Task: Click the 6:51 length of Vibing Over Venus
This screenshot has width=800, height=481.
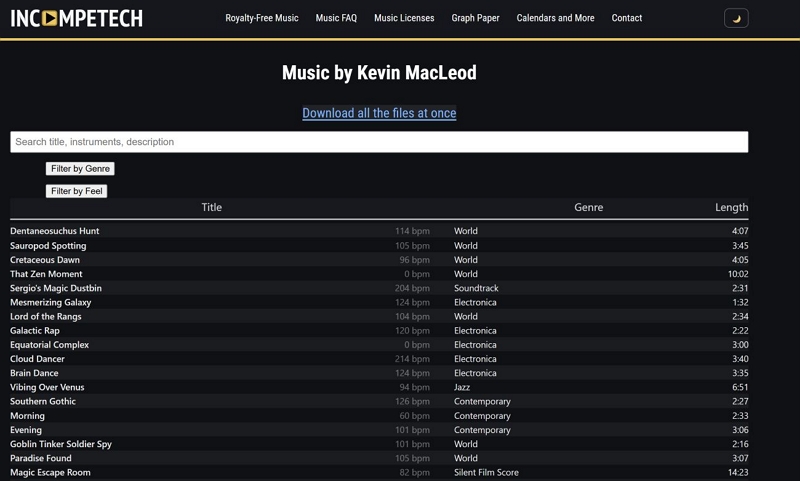Action: (740, 388)
